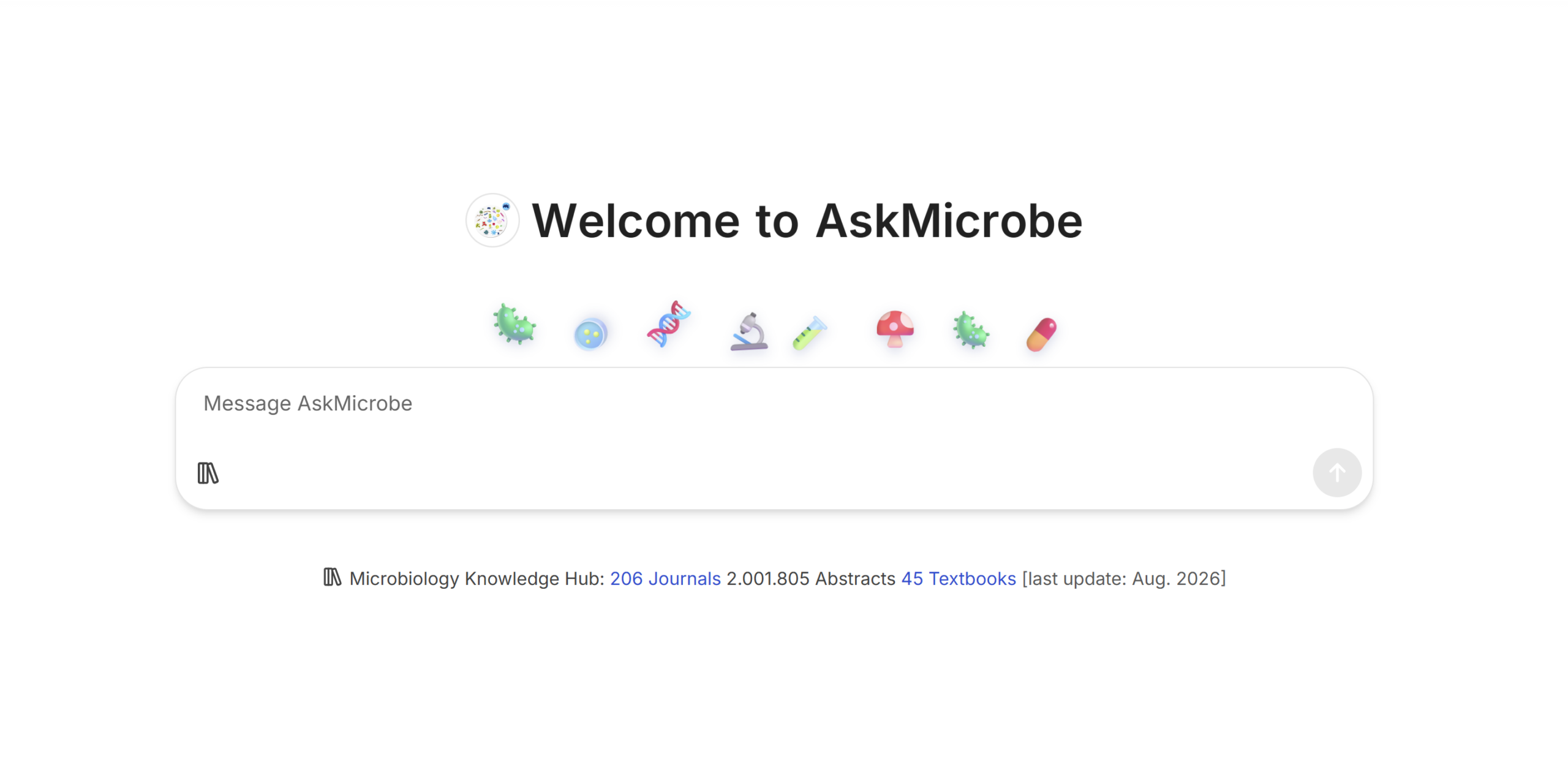Click the 2.001.805 Abstracts text

[x=810, y=578]
